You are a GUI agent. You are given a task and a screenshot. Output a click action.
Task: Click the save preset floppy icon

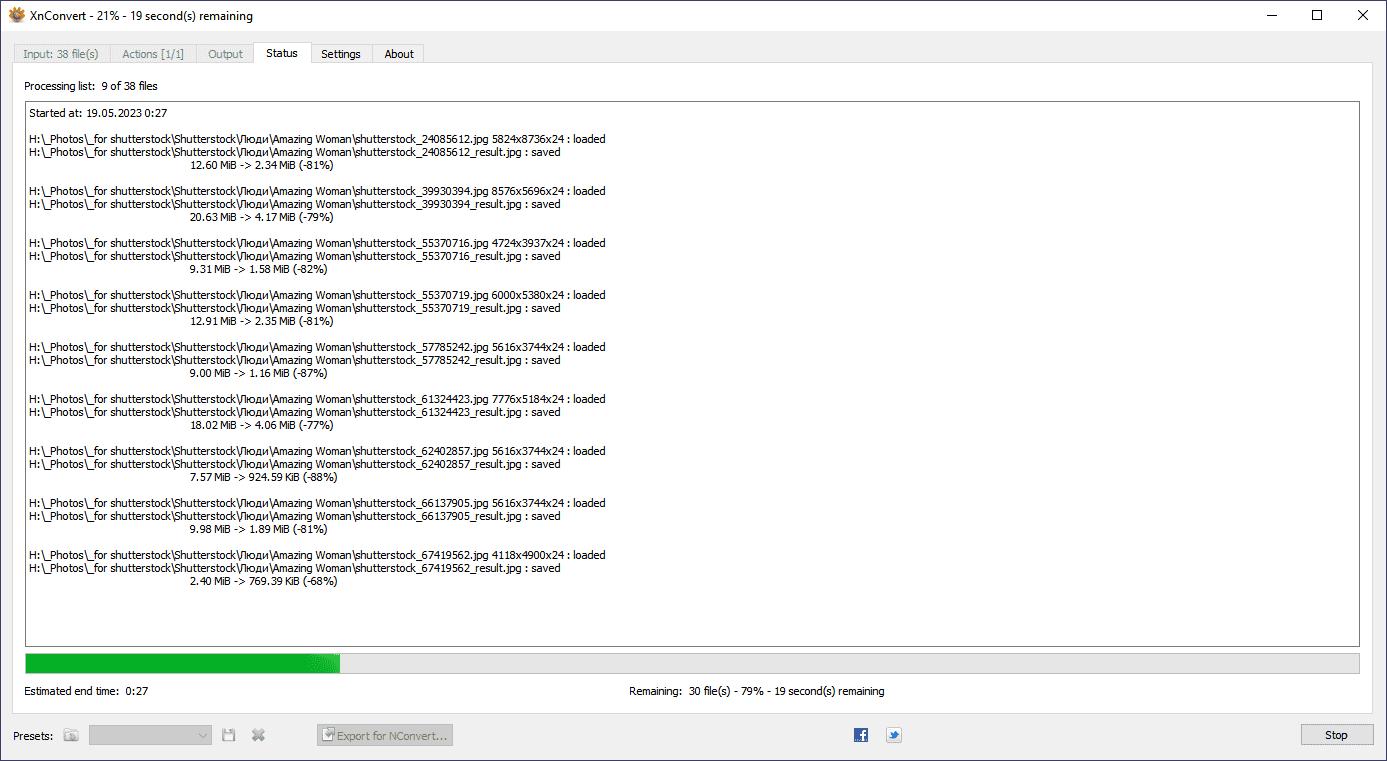coord(229,735)
